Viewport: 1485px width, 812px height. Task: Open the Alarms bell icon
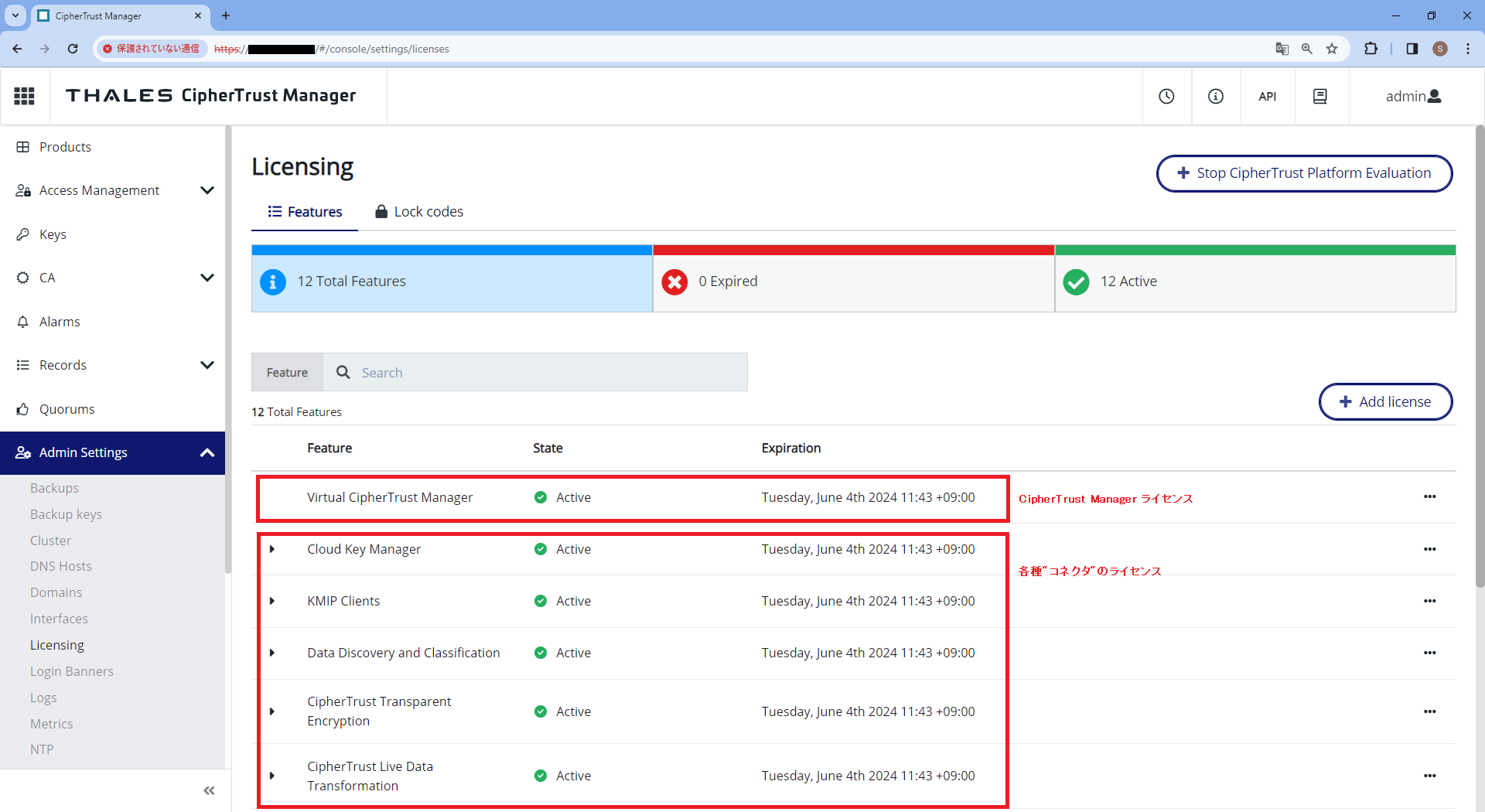[23, 321]
